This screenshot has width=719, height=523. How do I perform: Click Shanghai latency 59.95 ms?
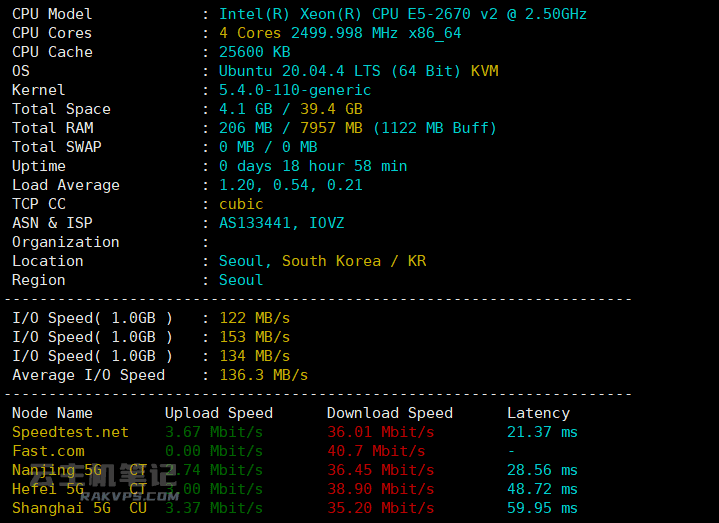coord(542,508)
